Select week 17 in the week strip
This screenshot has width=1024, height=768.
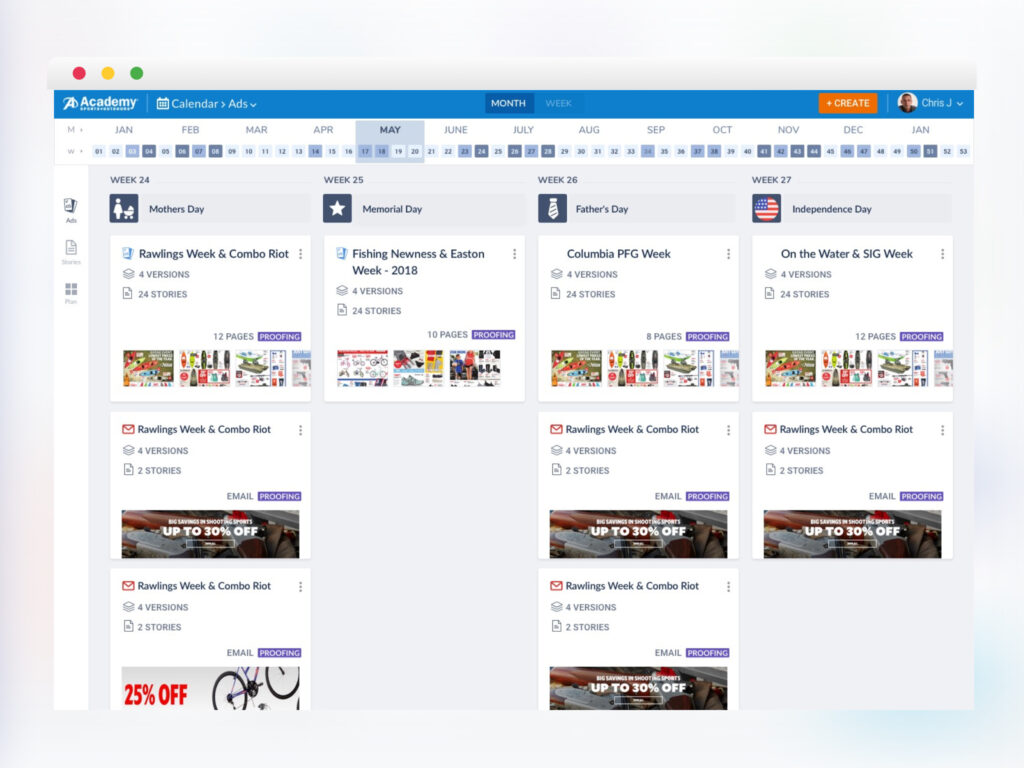[365, 152]
